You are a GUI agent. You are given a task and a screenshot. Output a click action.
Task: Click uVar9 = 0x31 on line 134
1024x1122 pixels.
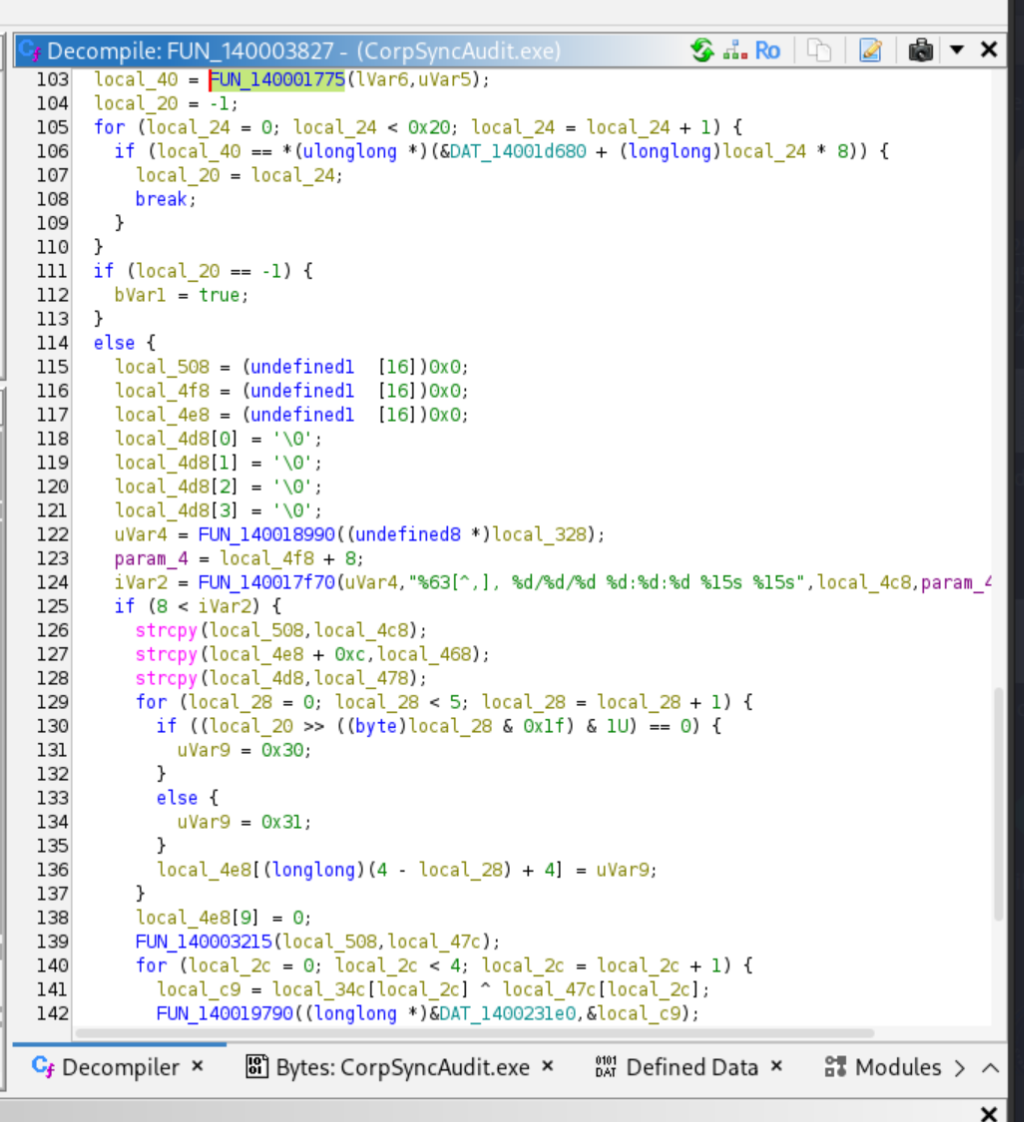[x=244, y=822]
